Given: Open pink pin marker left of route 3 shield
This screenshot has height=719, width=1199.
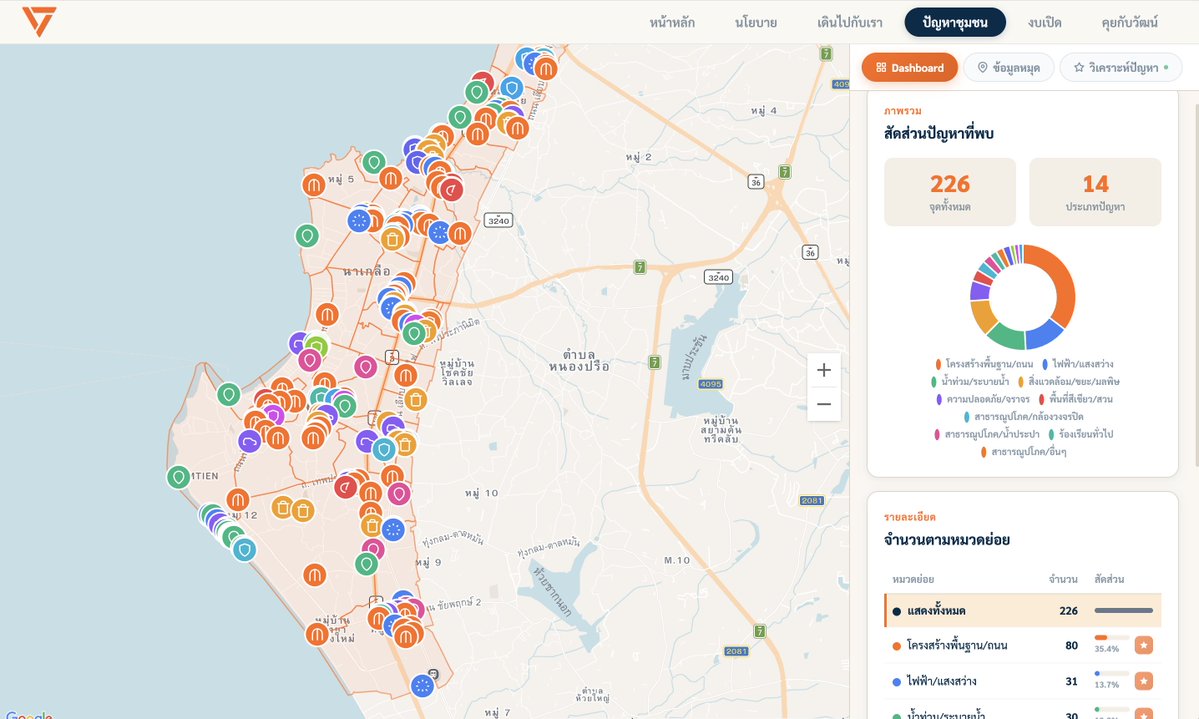Looking at the screenshot, I should (366, 367).
